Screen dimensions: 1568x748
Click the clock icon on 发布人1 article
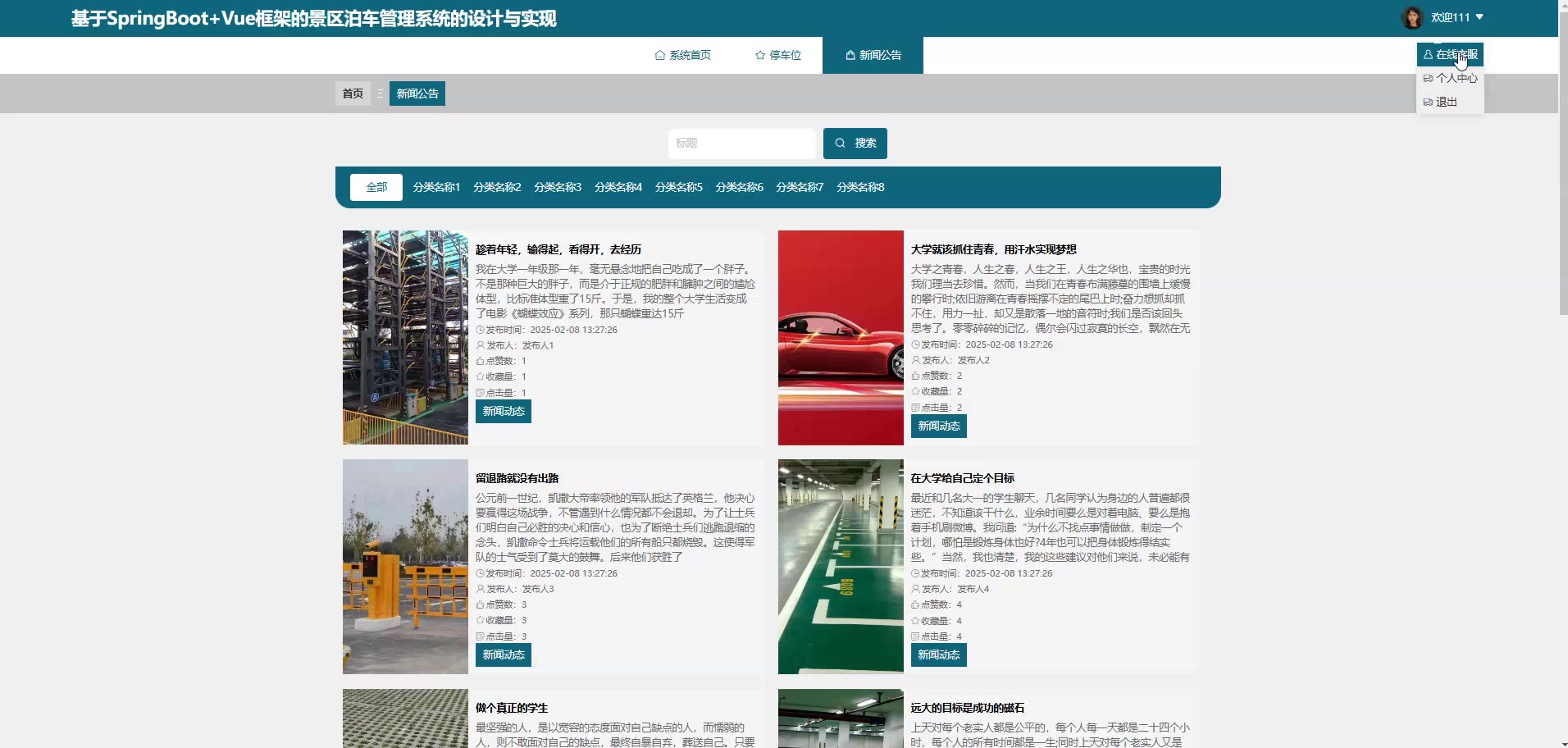tap(481, 331)
